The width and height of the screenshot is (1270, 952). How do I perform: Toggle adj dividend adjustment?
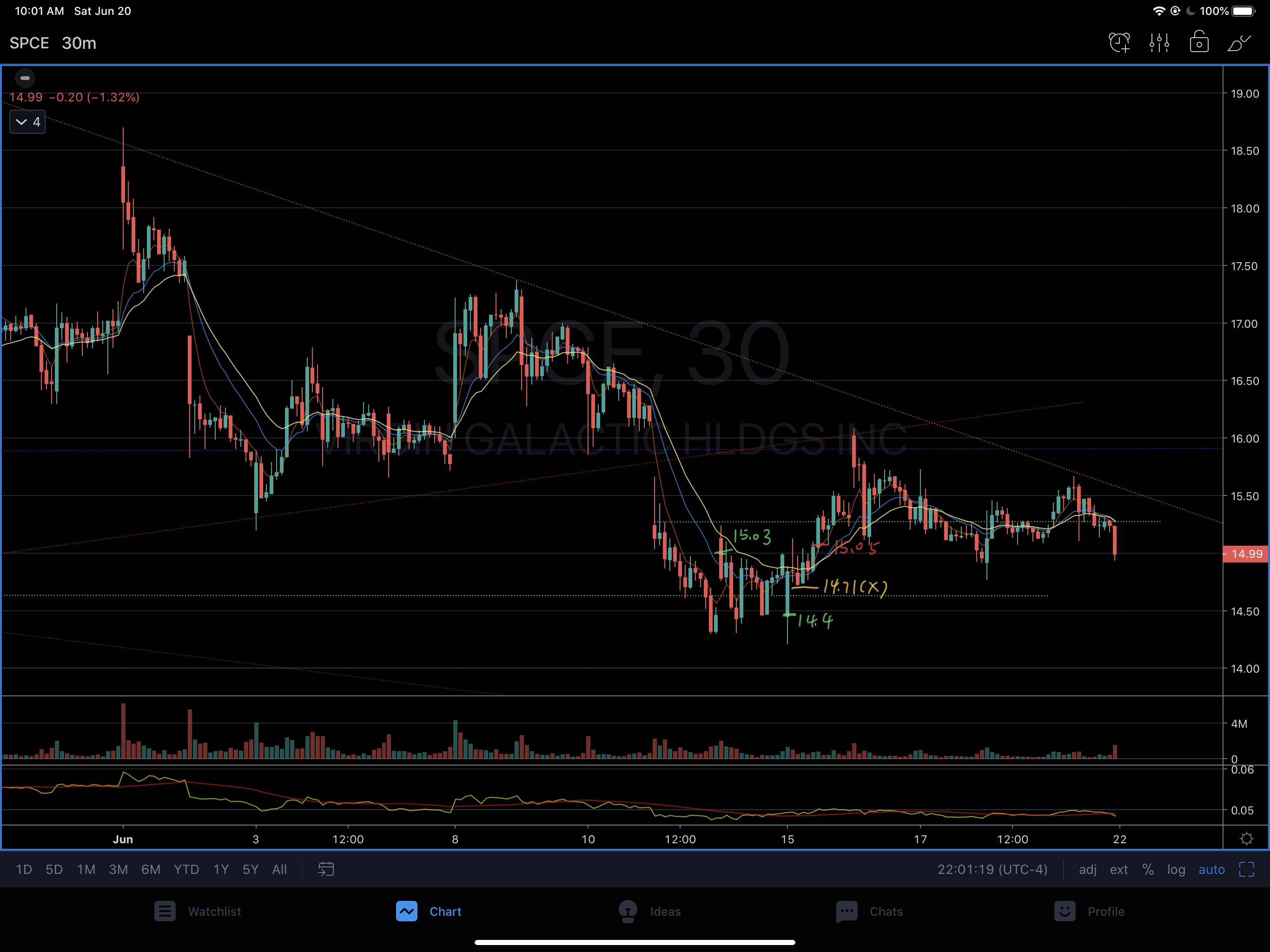click(1087, 869)
